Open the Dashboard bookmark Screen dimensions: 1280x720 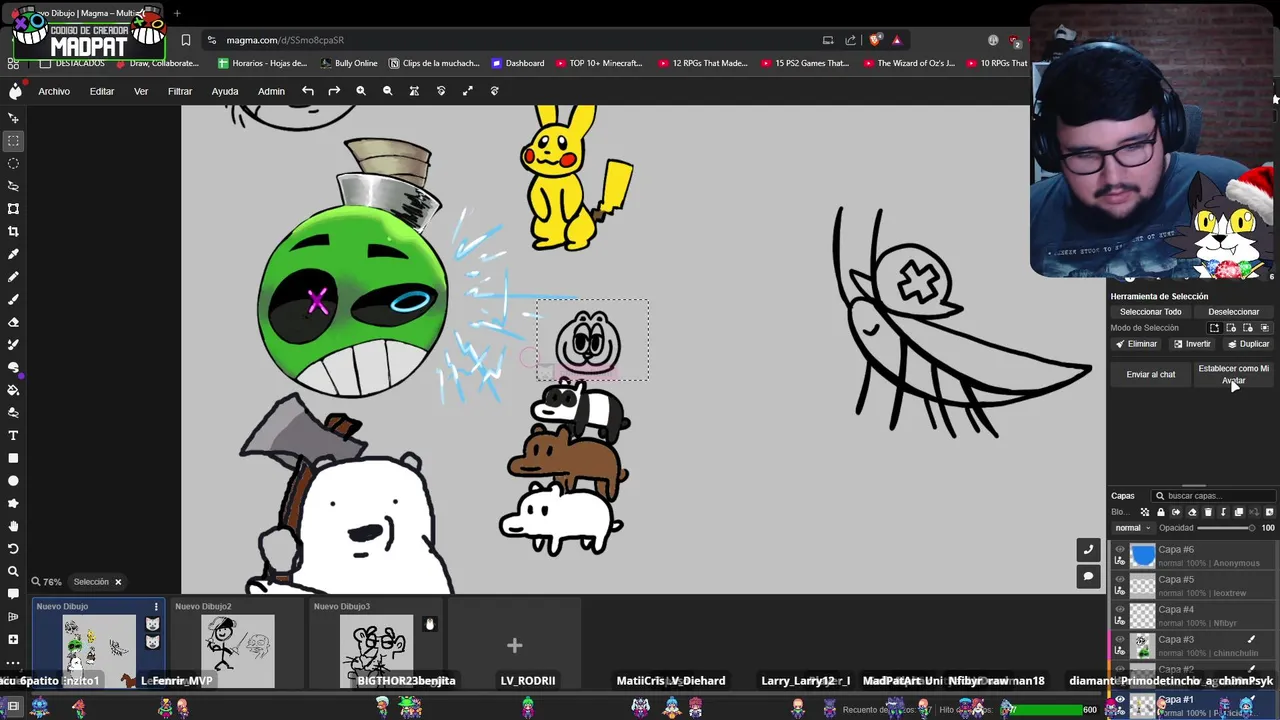[518, 63]
